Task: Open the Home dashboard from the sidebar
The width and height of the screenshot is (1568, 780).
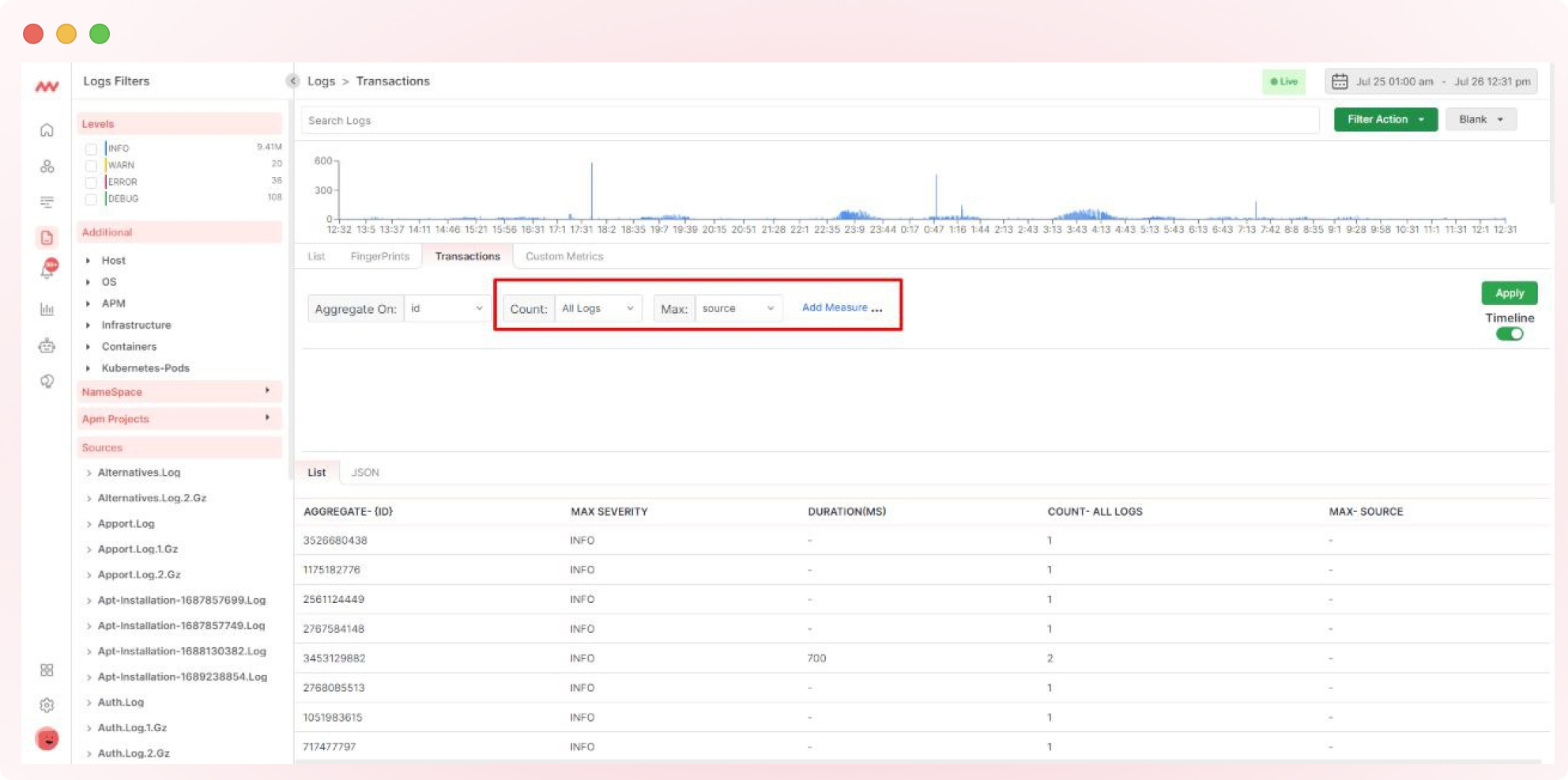Action: coord(47,130)
